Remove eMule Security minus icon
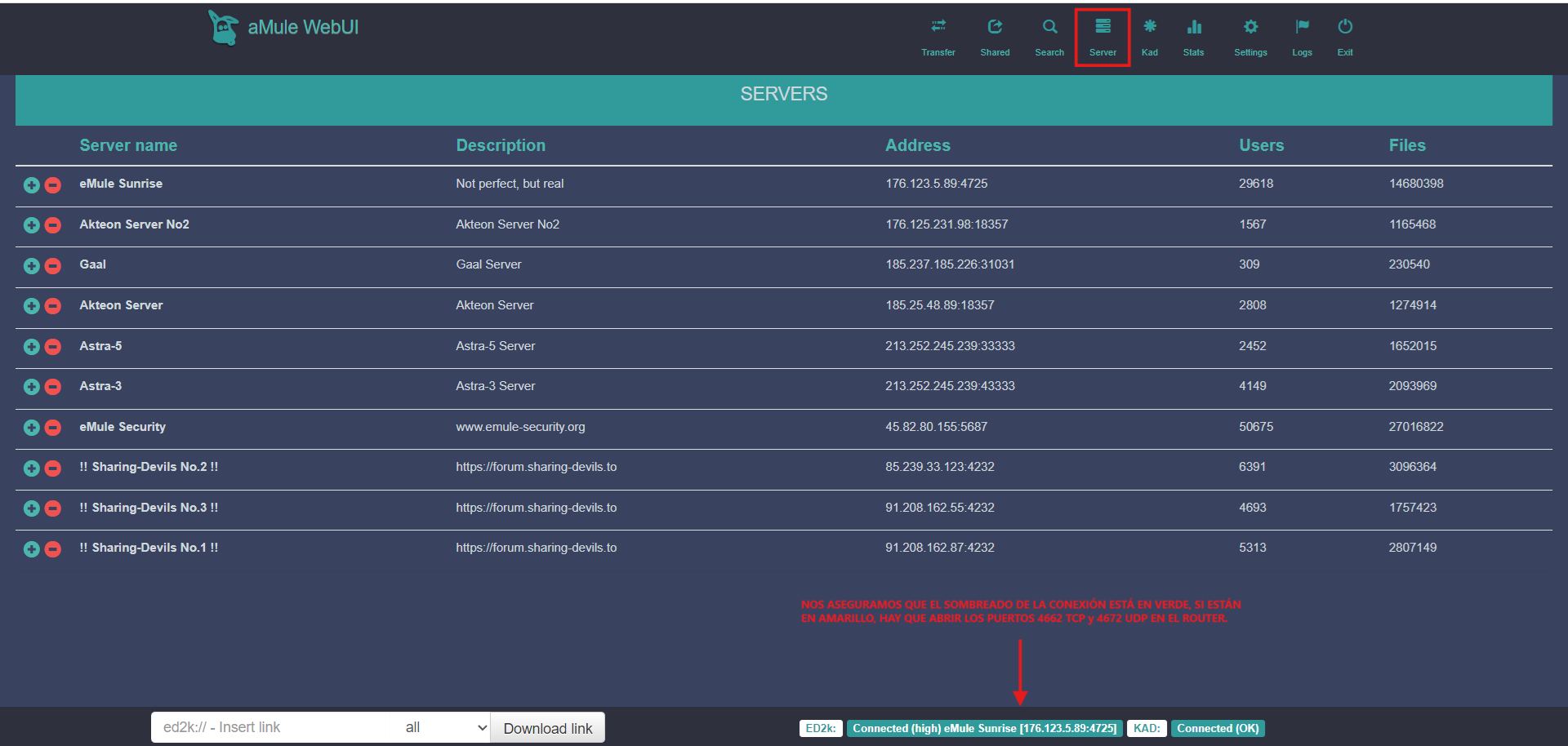 pyautogui.click(x=53, y=428)
